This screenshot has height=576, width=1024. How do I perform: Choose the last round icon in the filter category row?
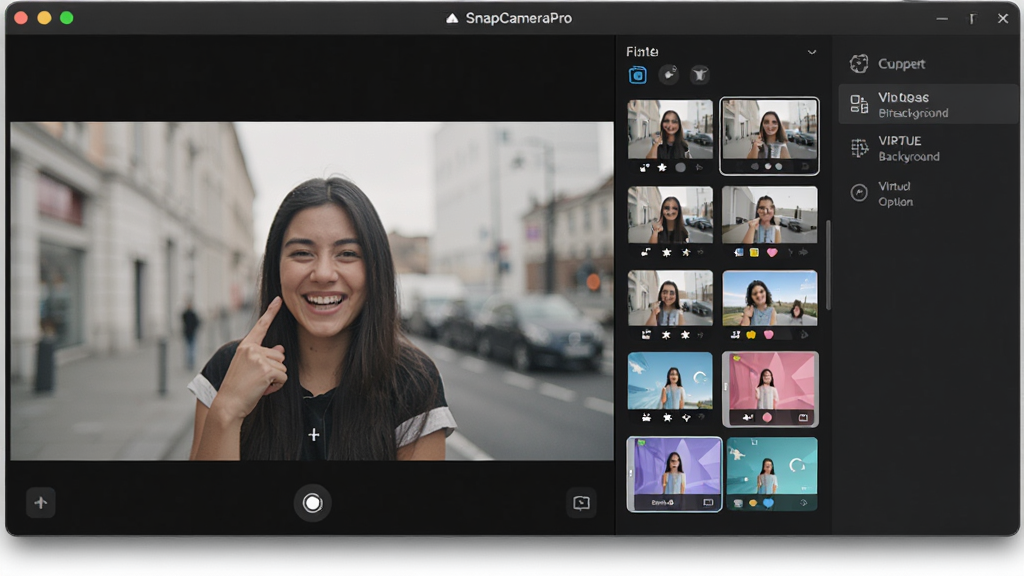pos(700,74)
